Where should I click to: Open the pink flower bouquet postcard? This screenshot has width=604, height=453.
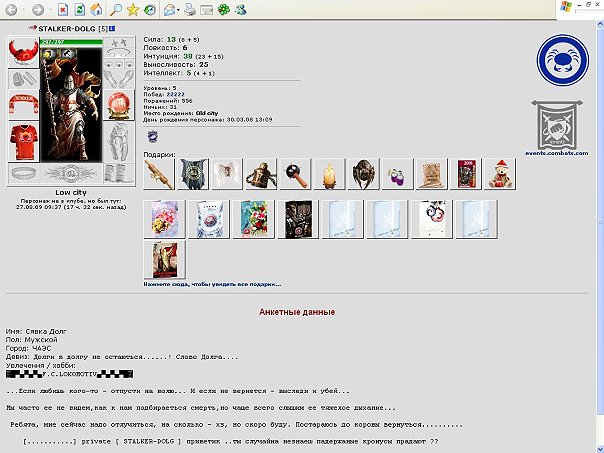tap(164, 219)
